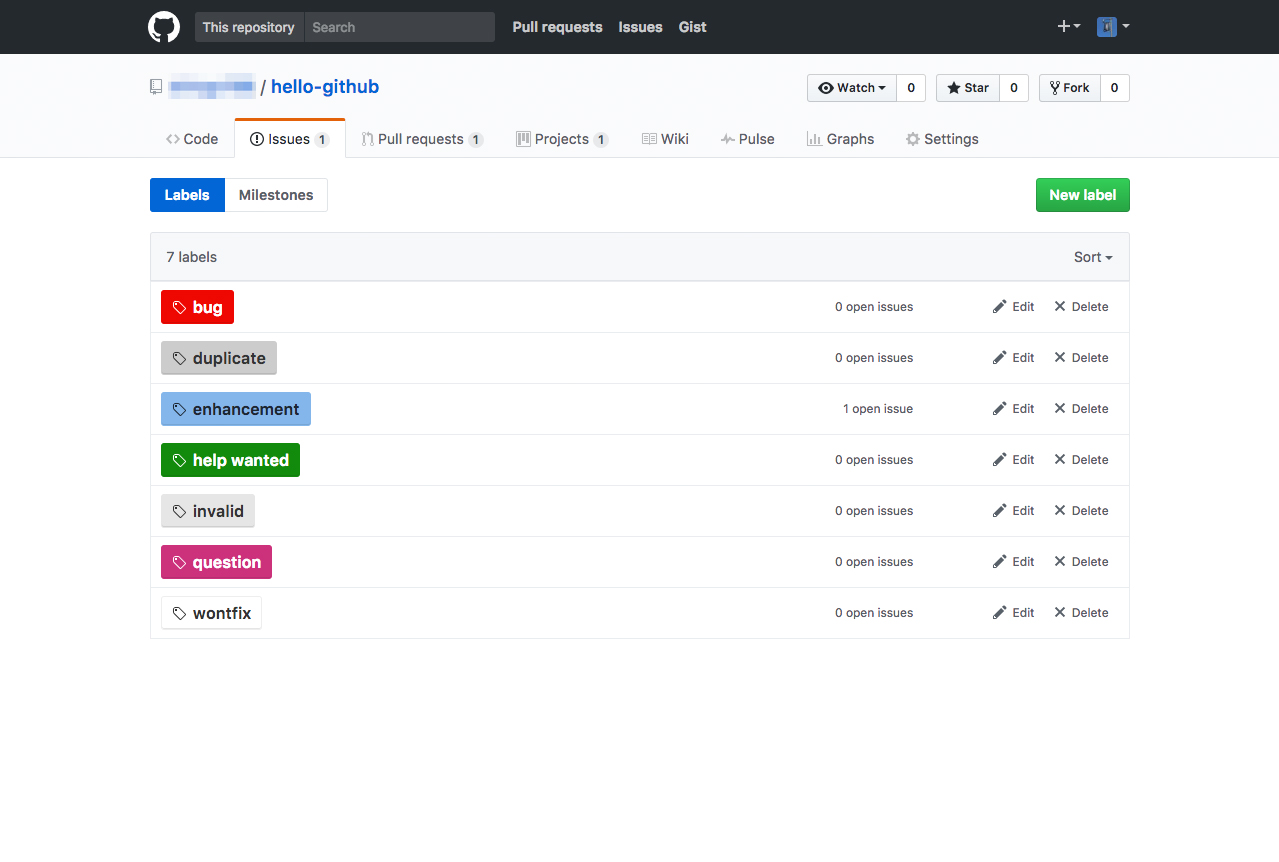The image size is (1279, 862).
Task: Click the GitHub Octocat logo
Action: (x=163, y=27)
